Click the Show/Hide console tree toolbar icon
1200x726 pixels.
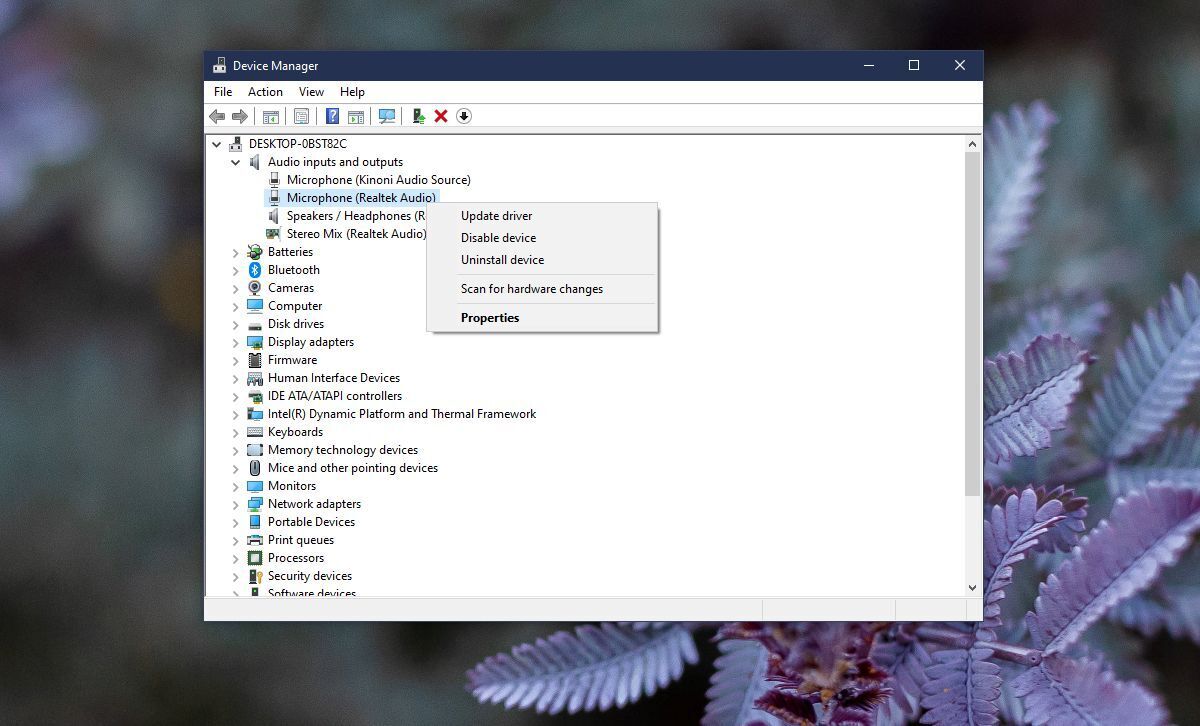(x=270, y=116)
